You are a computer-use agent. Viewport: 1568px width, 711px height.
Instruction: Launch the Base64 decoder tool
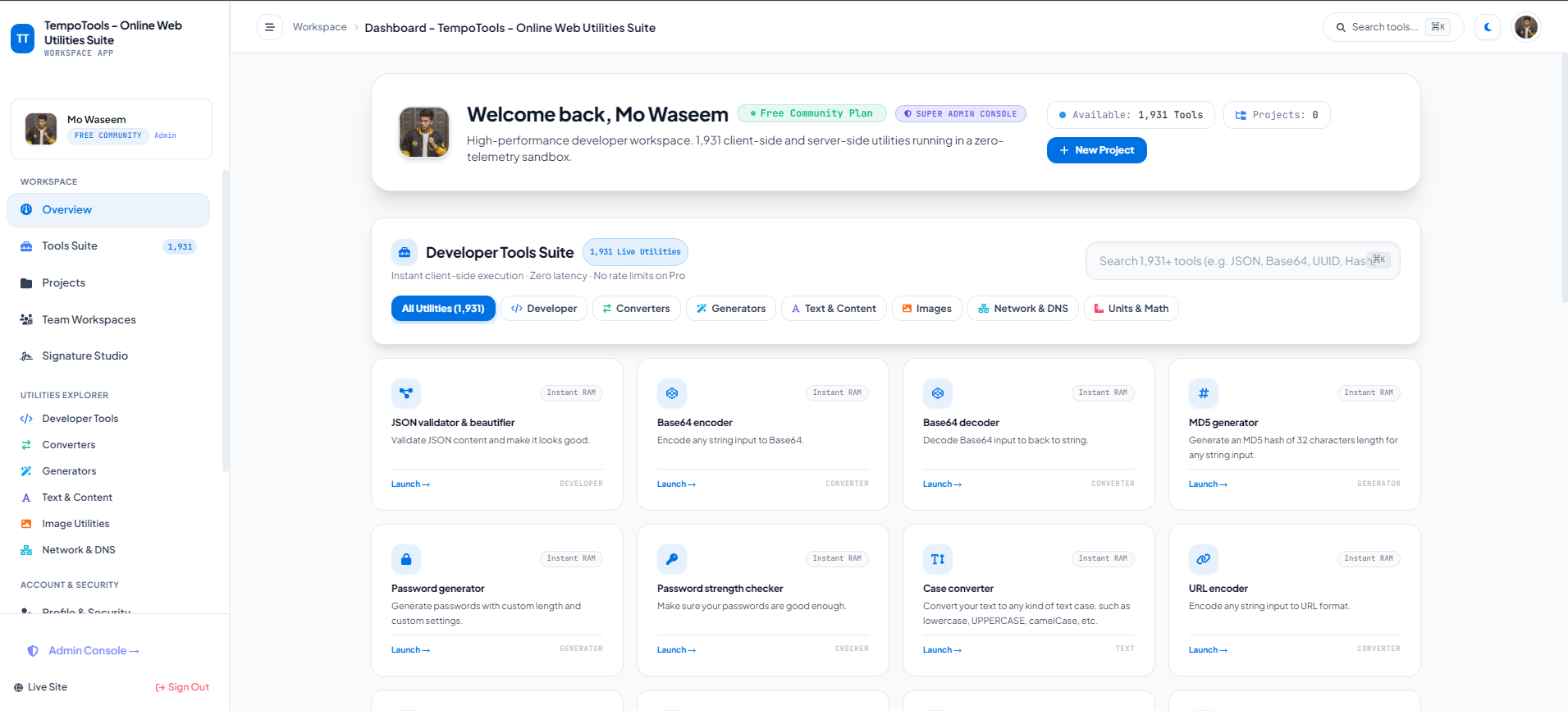[x=942, y=484]
